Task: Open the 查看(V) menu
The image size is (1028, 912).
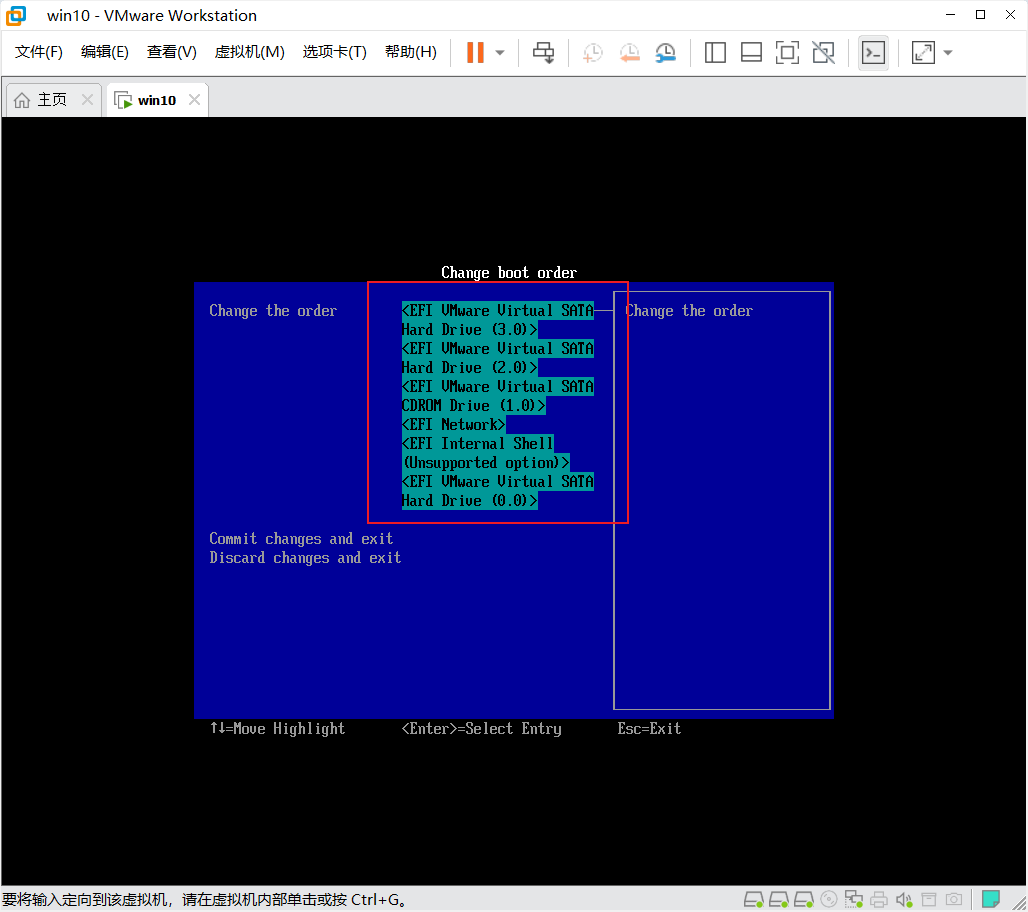Action: 172,52
